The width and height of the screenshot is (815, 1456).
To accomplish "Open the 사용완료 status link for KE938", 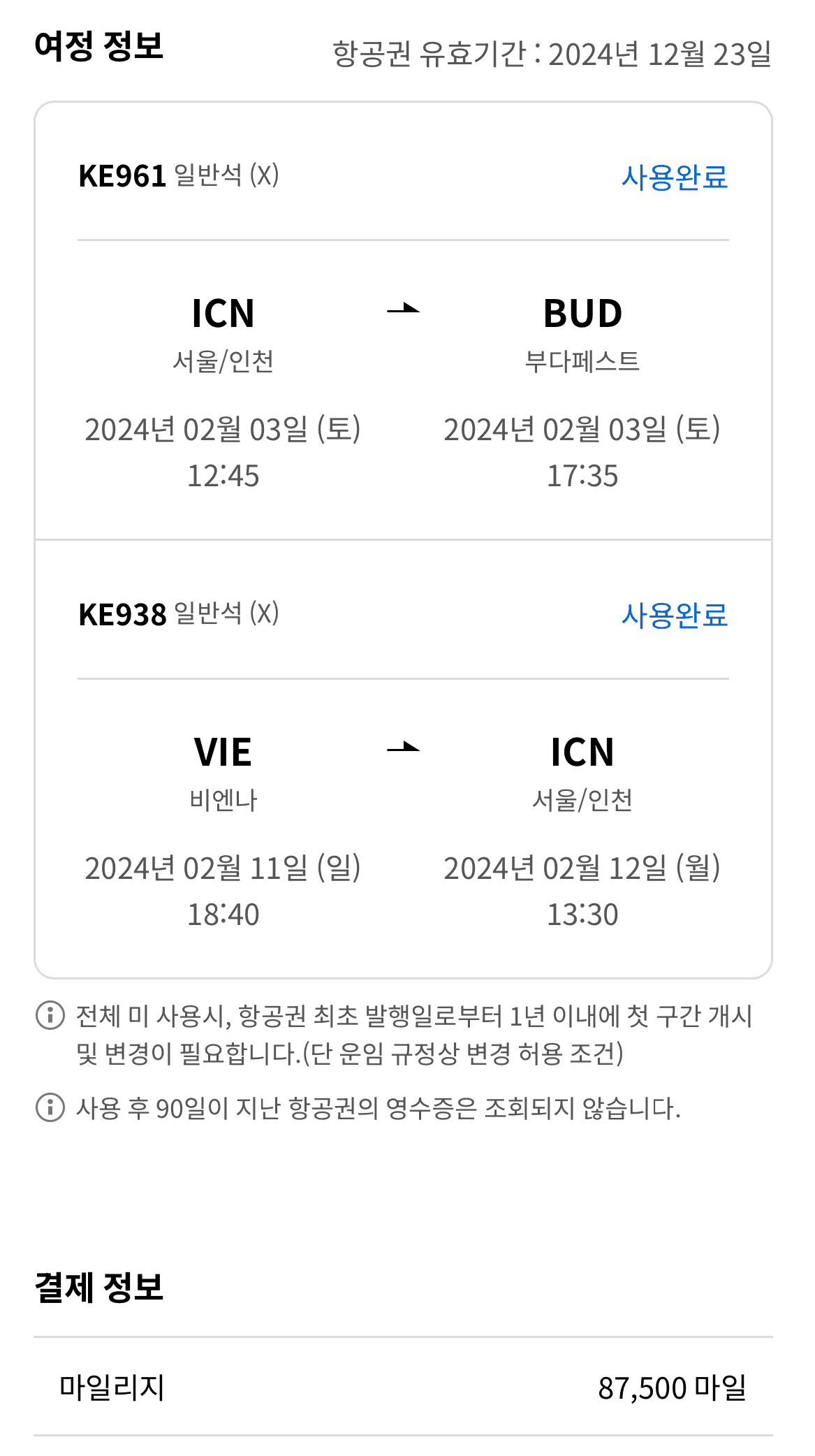I will coord(675,616).
